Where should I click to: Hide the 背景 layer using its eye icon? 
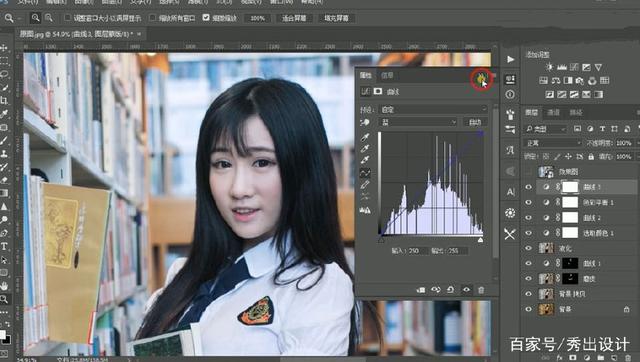tap(529, 309)
